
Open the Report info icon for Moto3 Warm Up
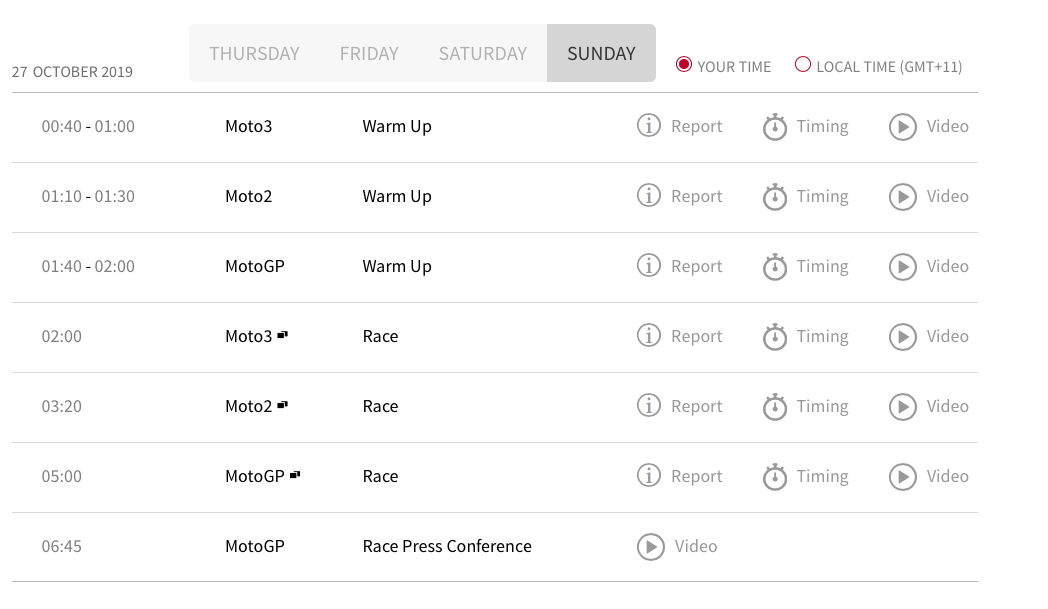point(648,126)
